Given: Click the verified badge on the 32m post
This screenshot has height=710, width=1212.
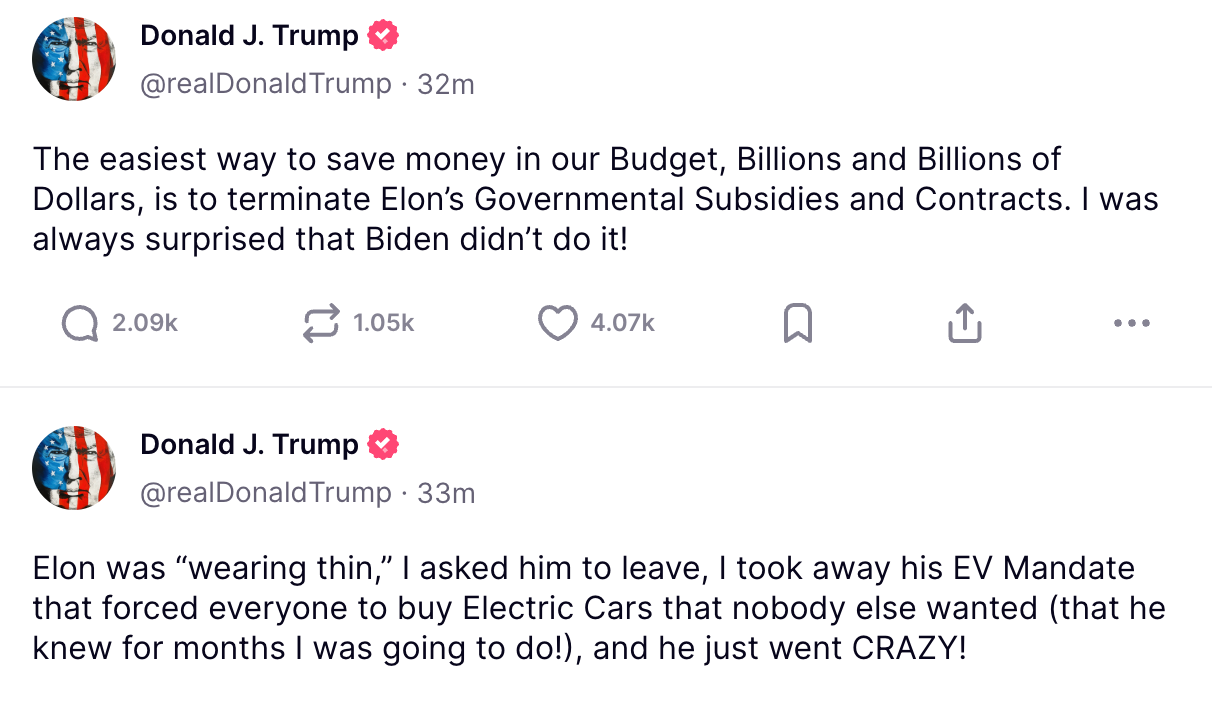Looking at the screenshot, I should [x=383, y=36].
